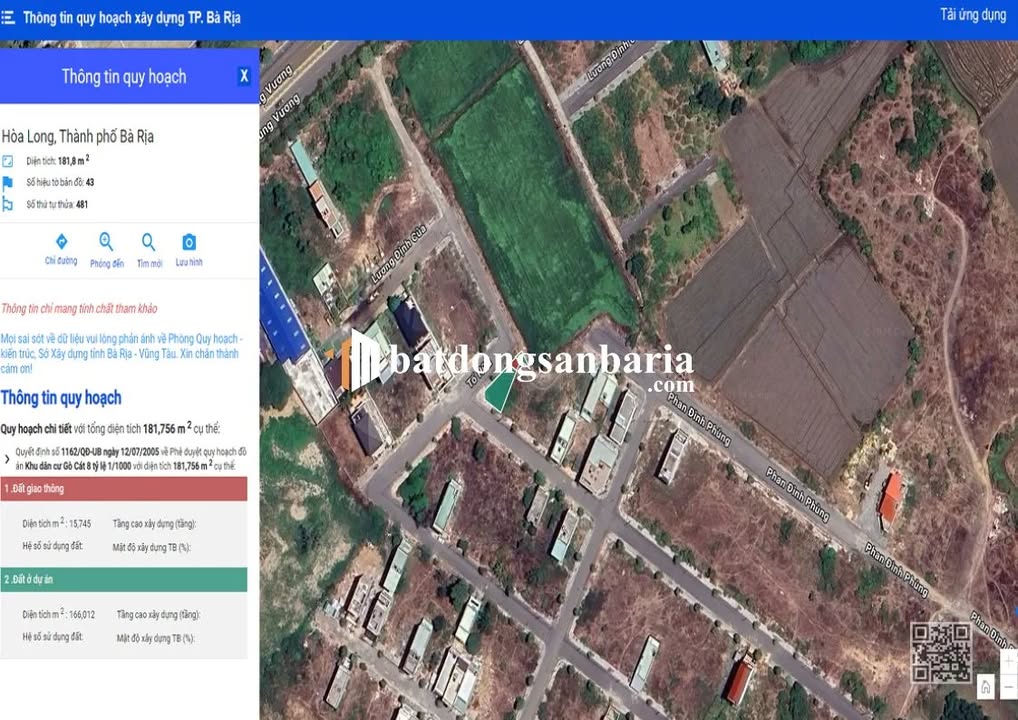Open the Tải ứng dụng link
1018x720 pixels.
tap(972, 15)
